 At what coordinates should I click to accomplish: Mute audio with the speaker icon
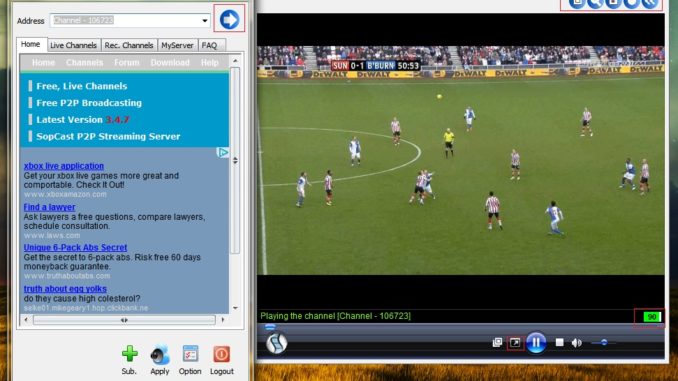576,343
